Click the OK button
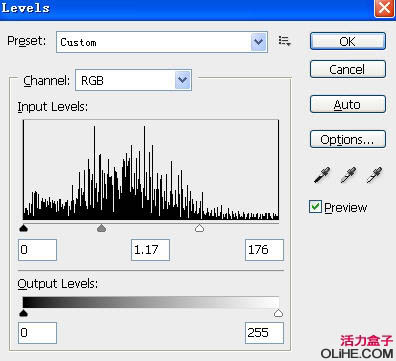This screenshot has width=396, height=361. [x=348, y=41]
